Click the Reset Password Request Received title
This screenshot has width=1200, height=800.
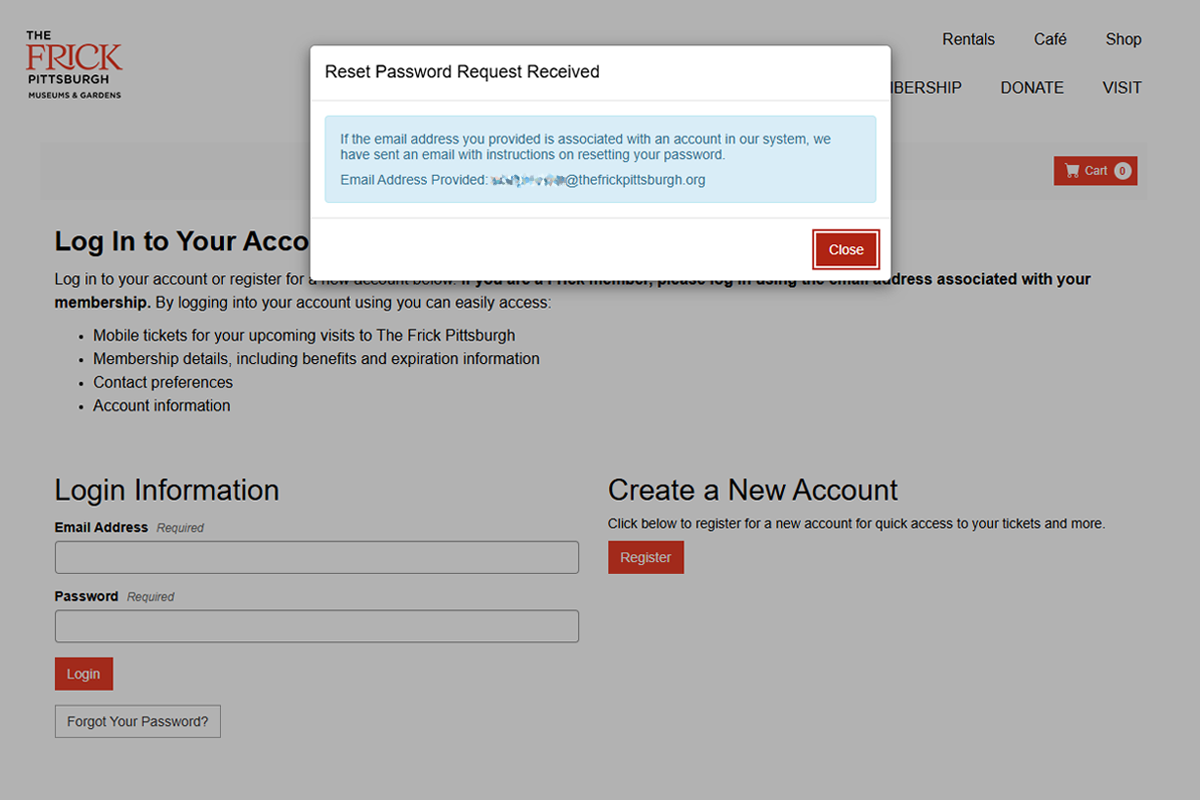[x=462, y=72]
